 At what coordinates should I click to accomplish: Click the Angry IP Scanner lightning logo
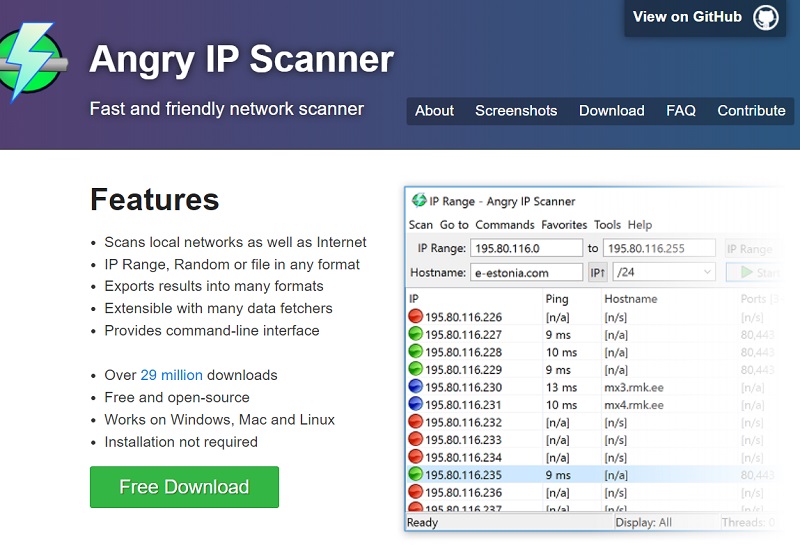tap(32, 61)
